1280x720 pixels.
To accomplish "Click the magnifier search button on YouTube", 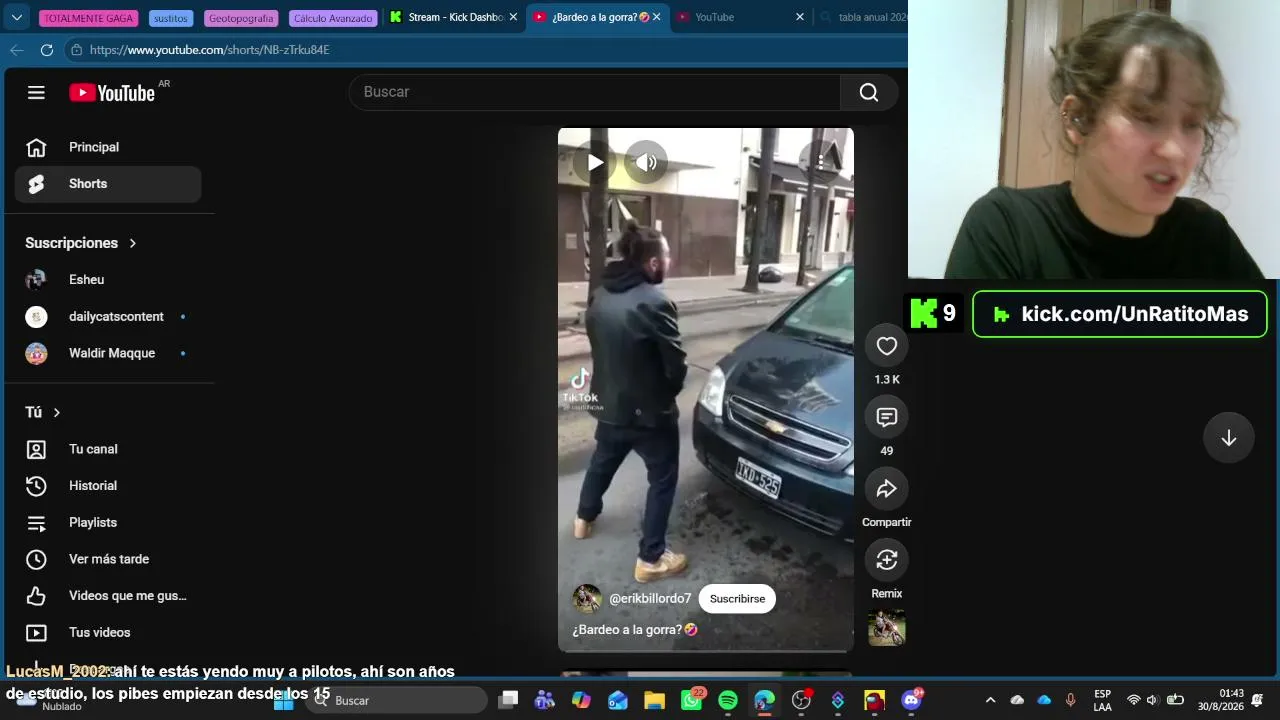I will pyautogui.click(x=869, y=92).
